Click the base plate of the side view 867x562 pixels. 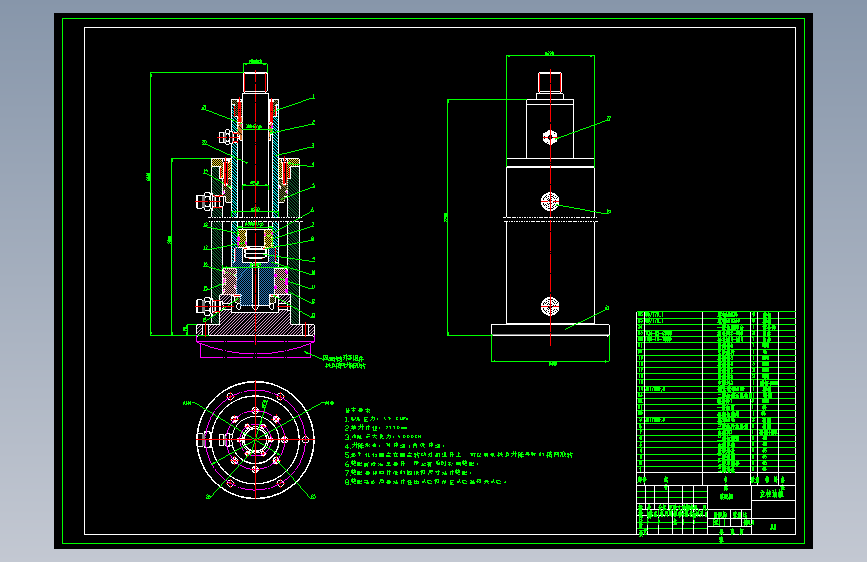(x=550, y=330)
